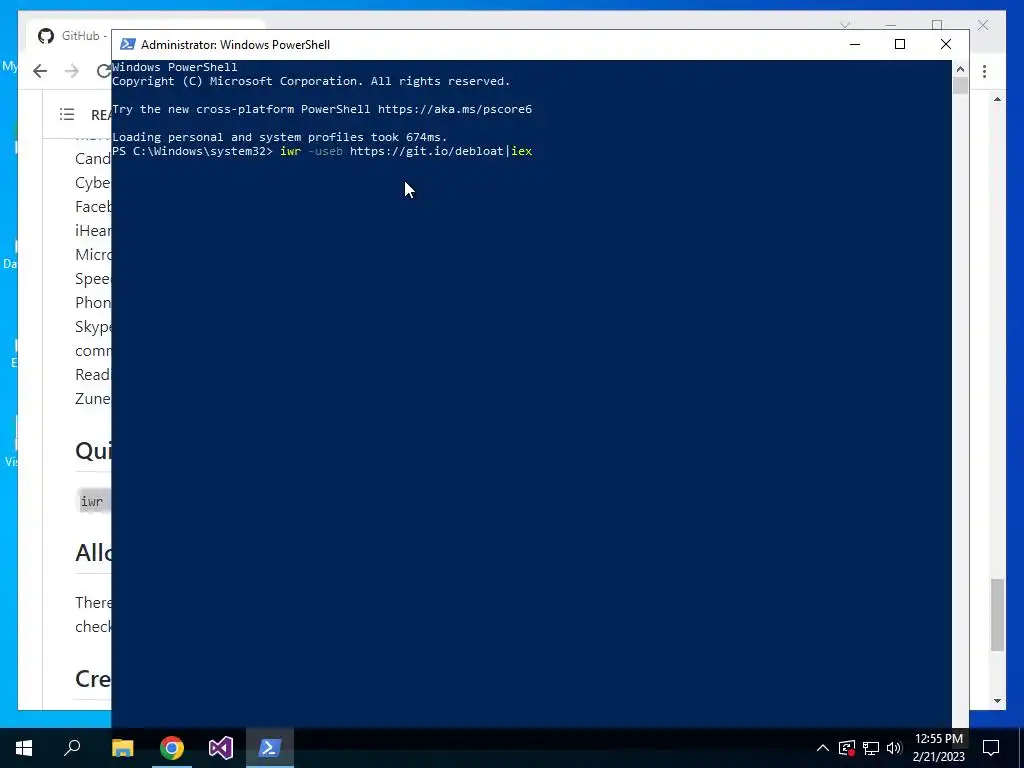Click the PowerShell title bar icon
The width and height of the screenshot is (1024, 768).
(x=128, y=44)
